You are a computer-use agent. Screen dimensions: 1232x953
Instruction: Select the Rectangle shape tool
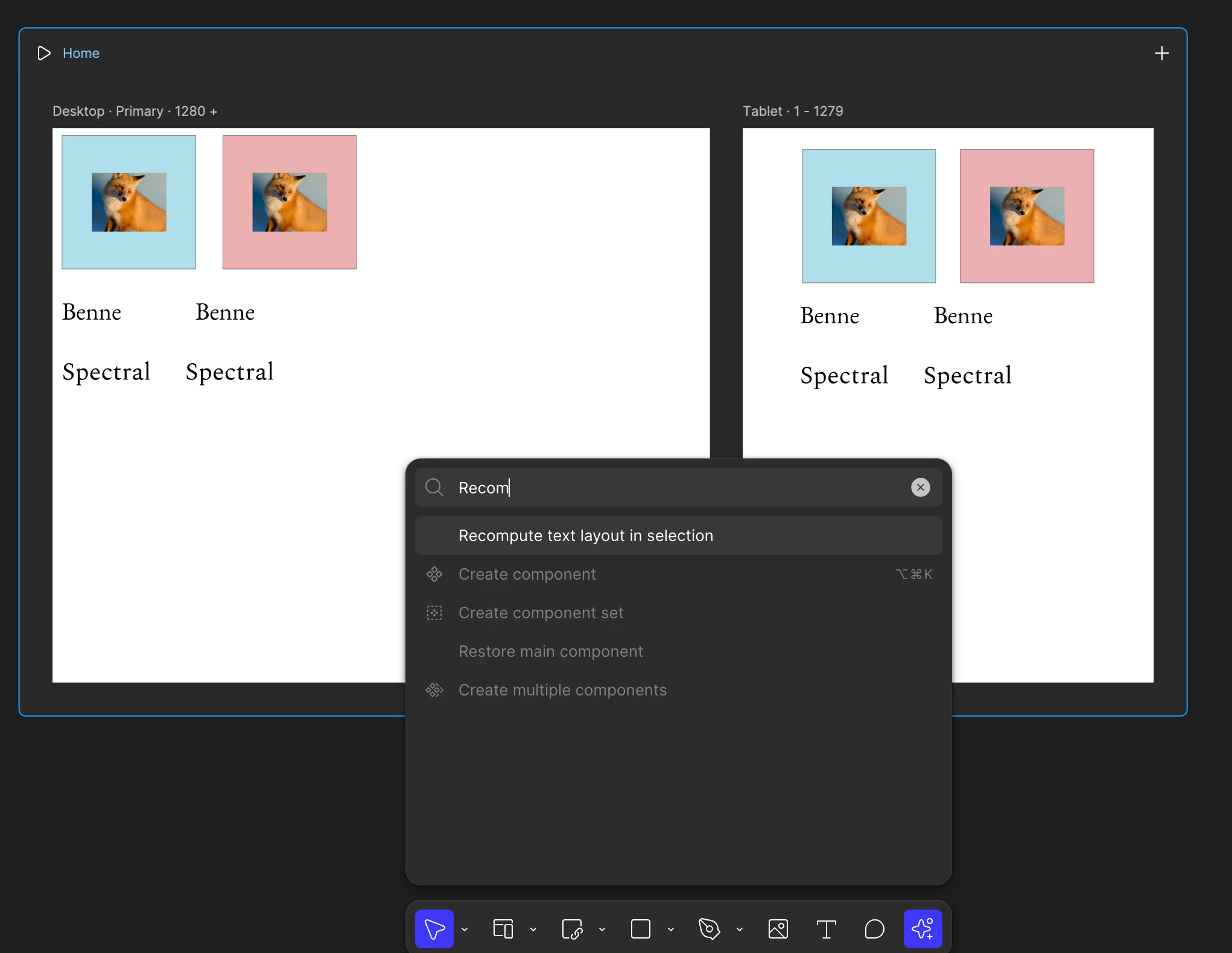[640, 929]
